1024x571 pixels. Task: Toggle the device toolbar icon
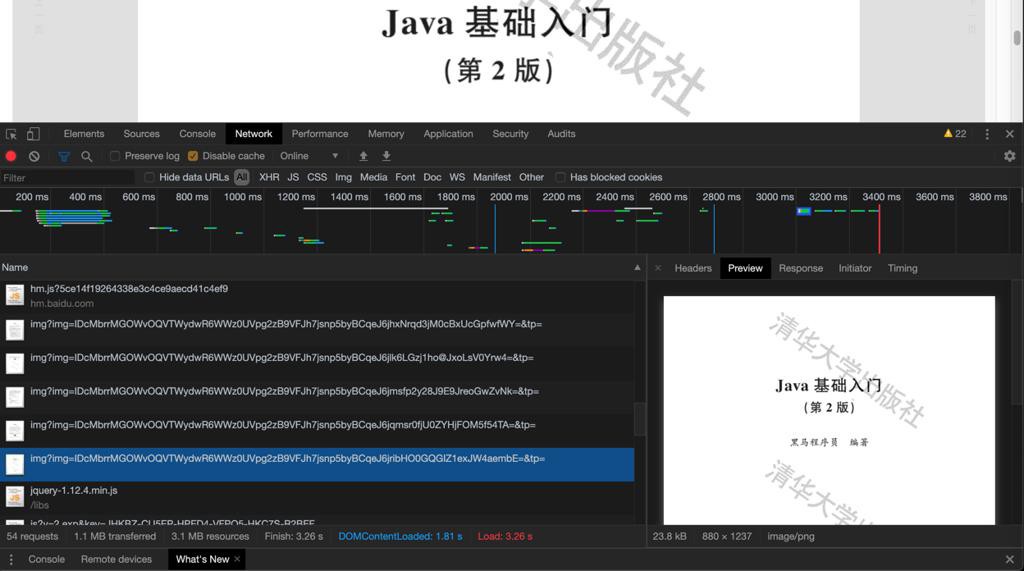33,134
